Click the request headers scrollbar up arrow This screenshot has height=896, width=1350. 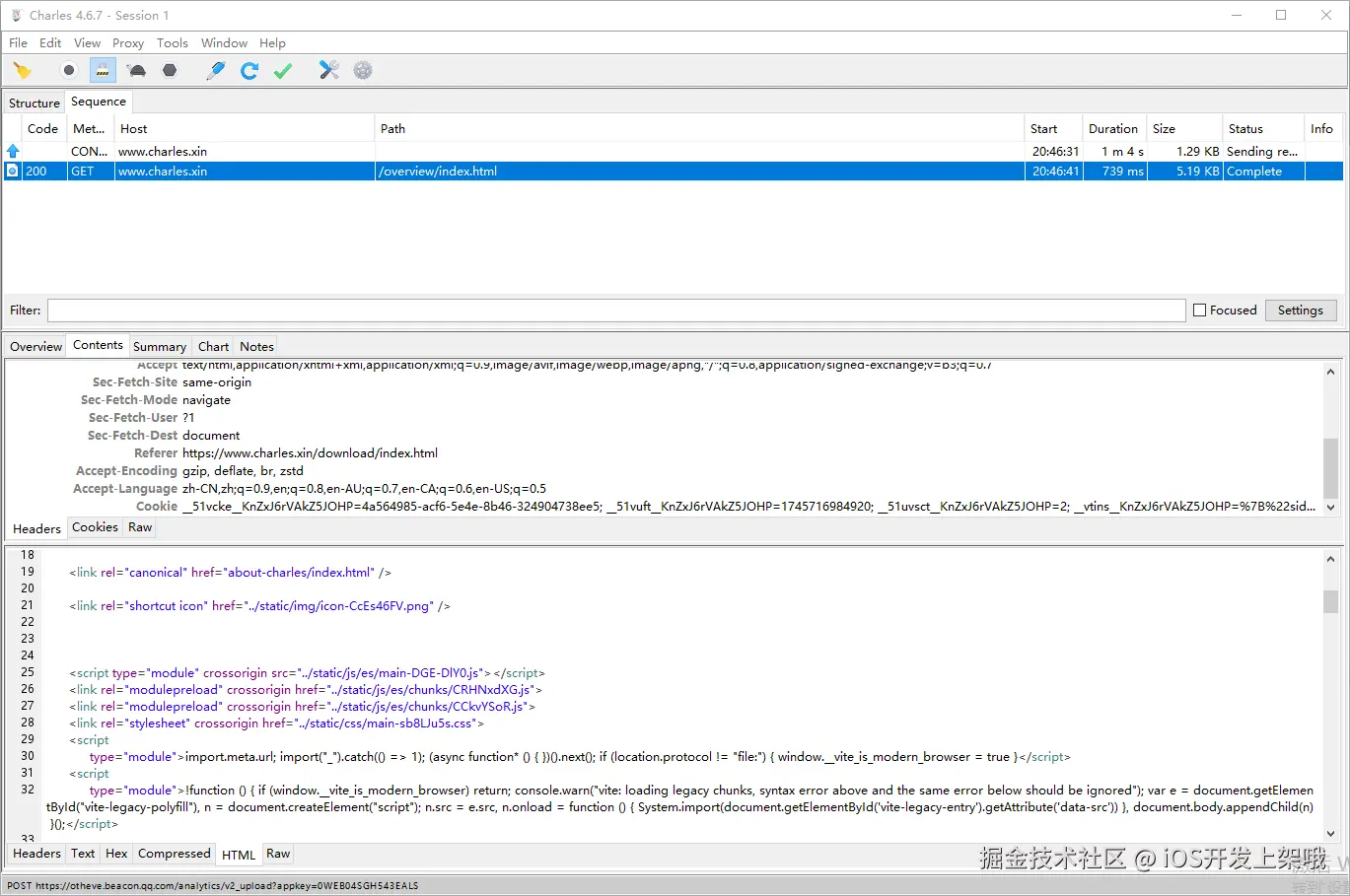[x=1330, y=372]
